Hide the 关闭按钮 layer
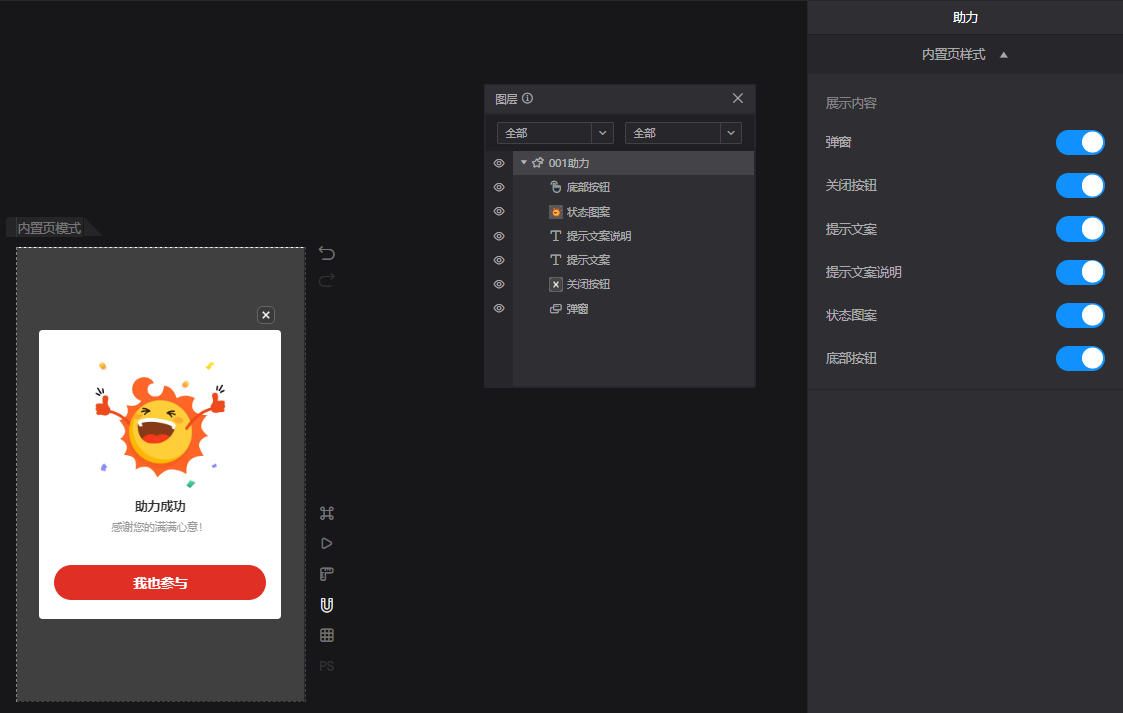1123x713 pixels. pyautogui.click(x=499, y=284)
